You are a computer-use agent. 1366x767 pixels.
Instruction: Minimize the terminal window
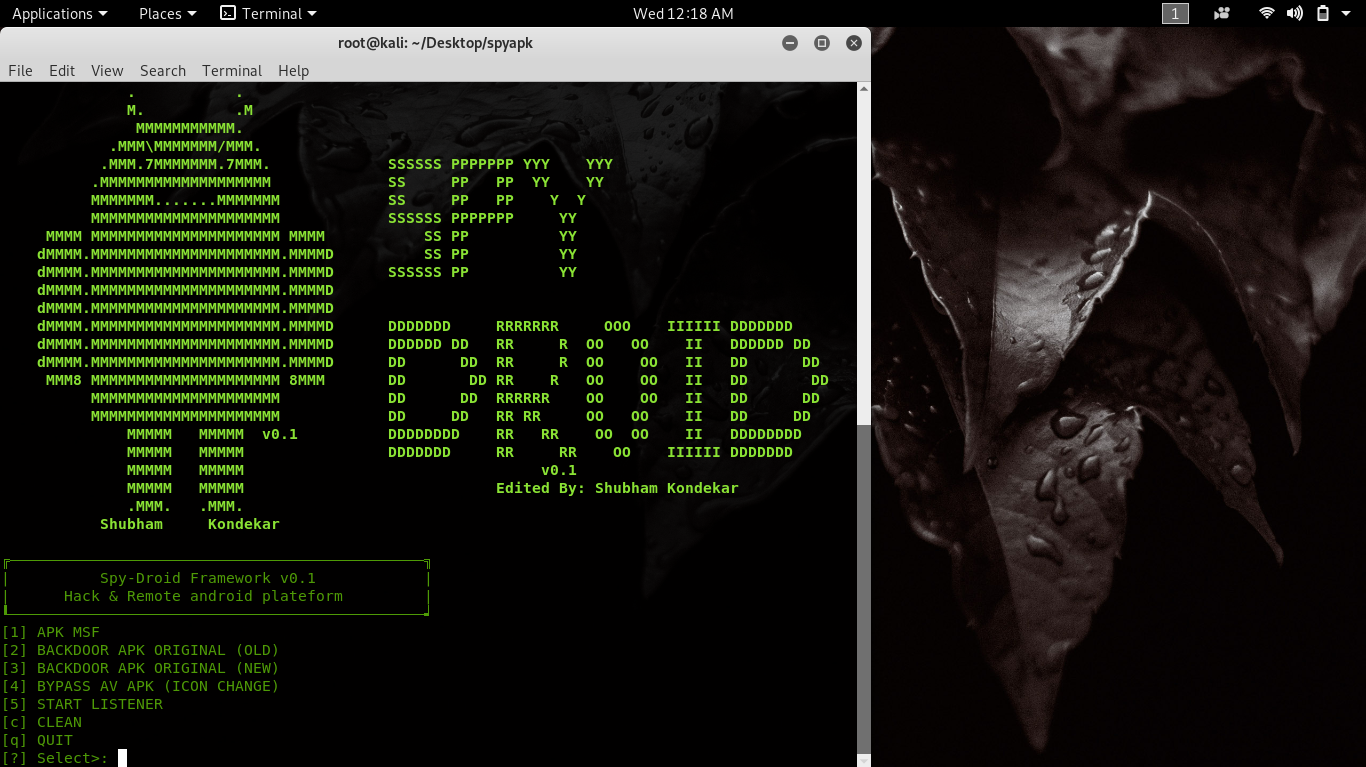790,43
